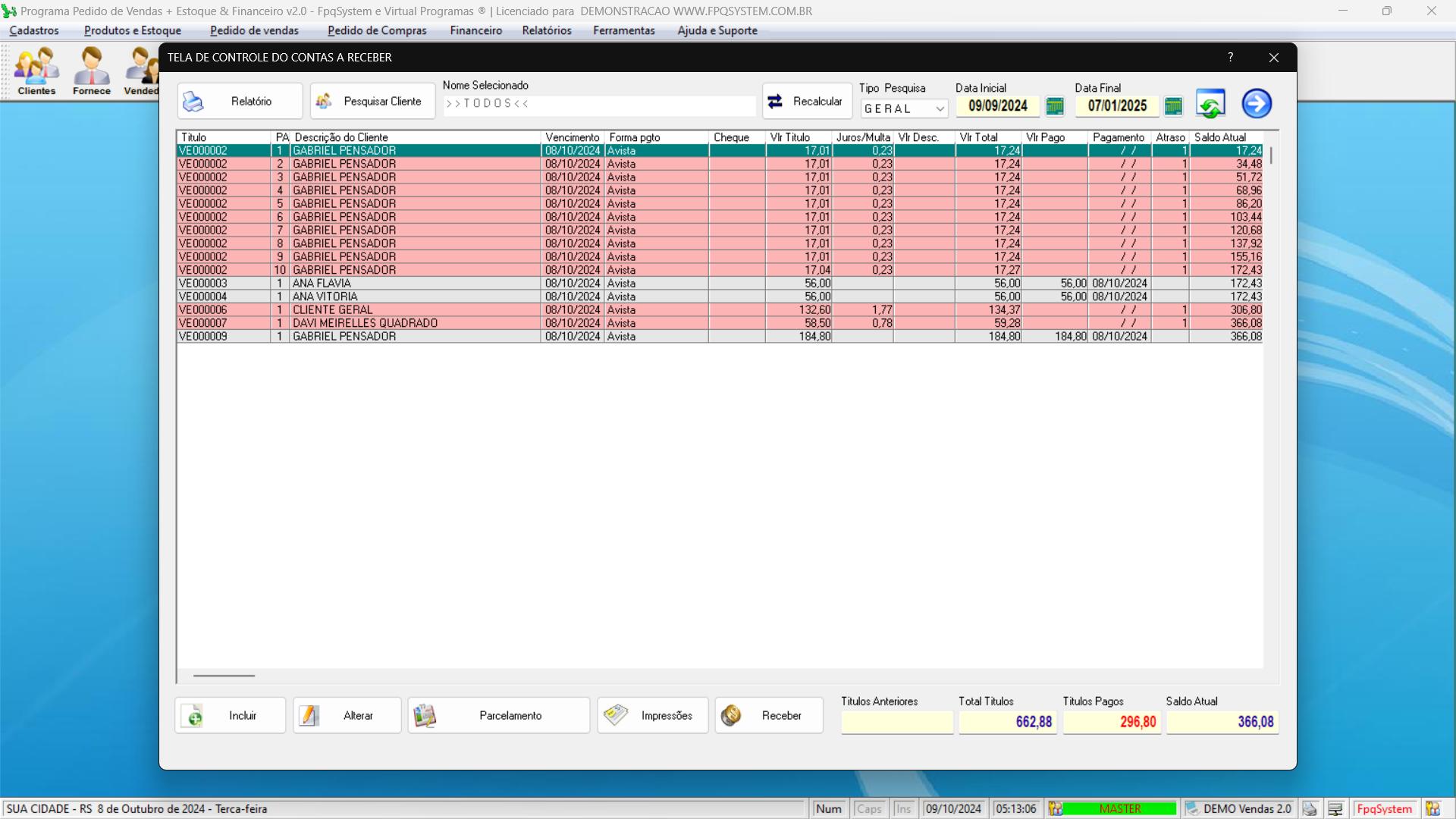Click the dialog help question mark
The image size is (1456, 819).
point(1231,58)
